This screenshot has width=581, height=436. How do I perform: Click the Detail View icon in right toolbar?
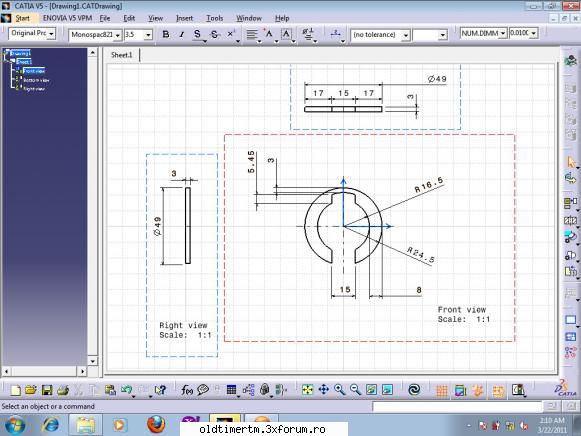coord(571,237)
